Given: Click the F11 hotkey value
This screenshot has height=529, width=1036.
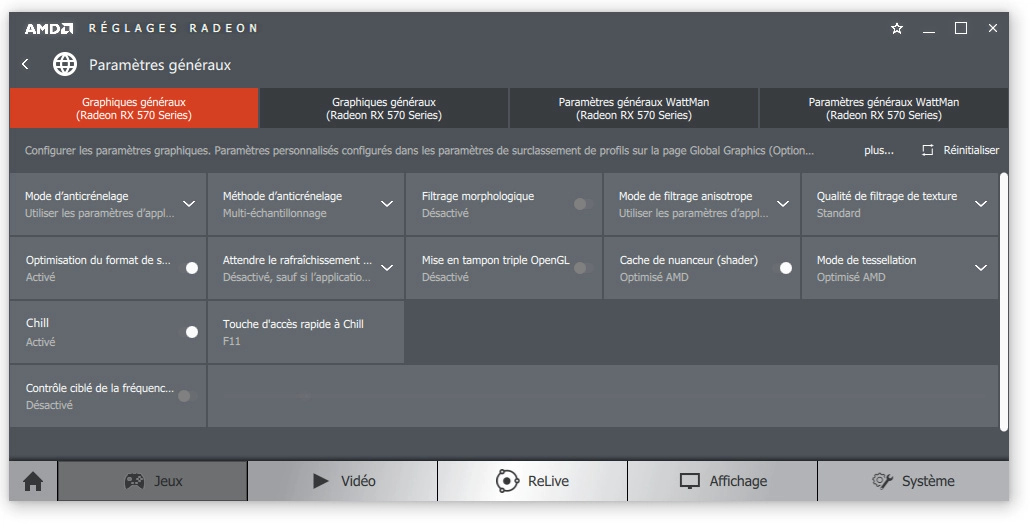Looking at the screenshot, I should (x=232, y=341).
